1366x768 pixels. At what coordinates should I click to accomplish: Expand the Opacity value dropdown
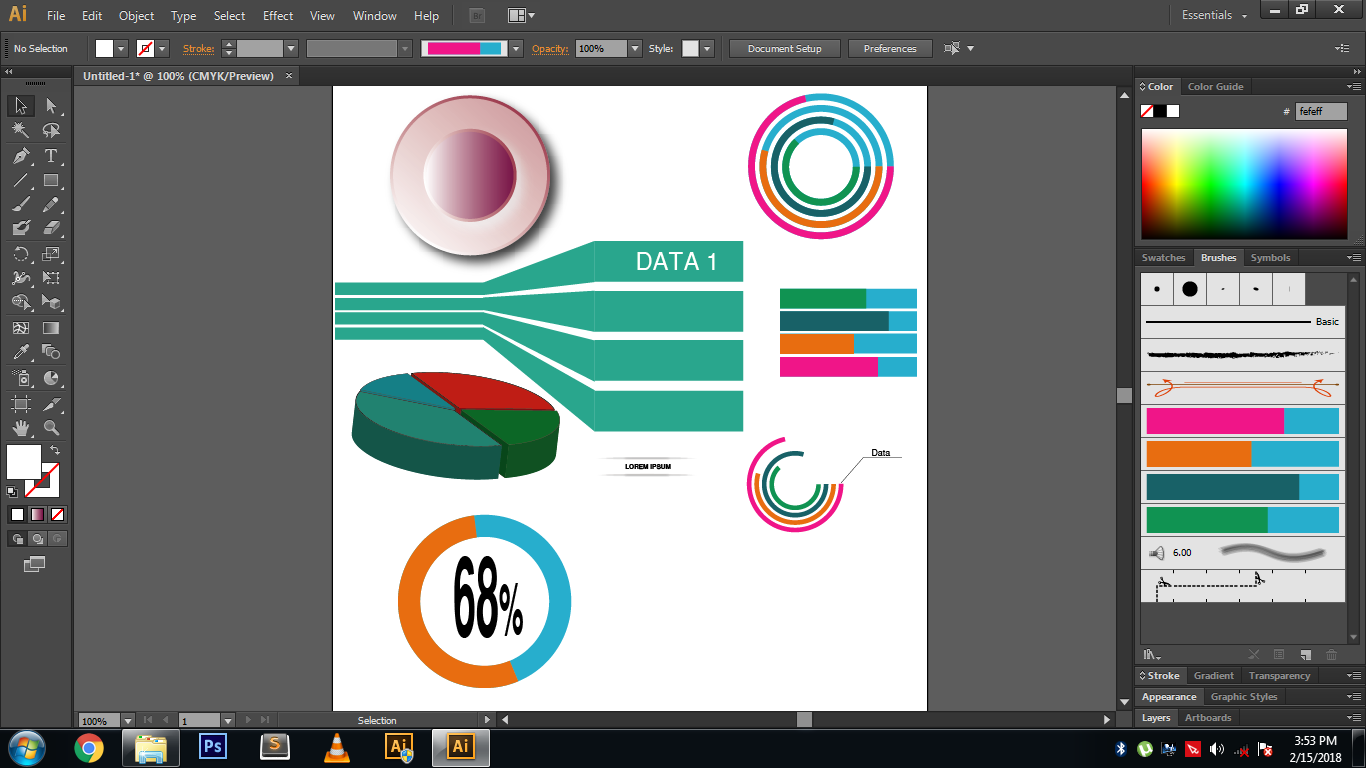(635, 48)
